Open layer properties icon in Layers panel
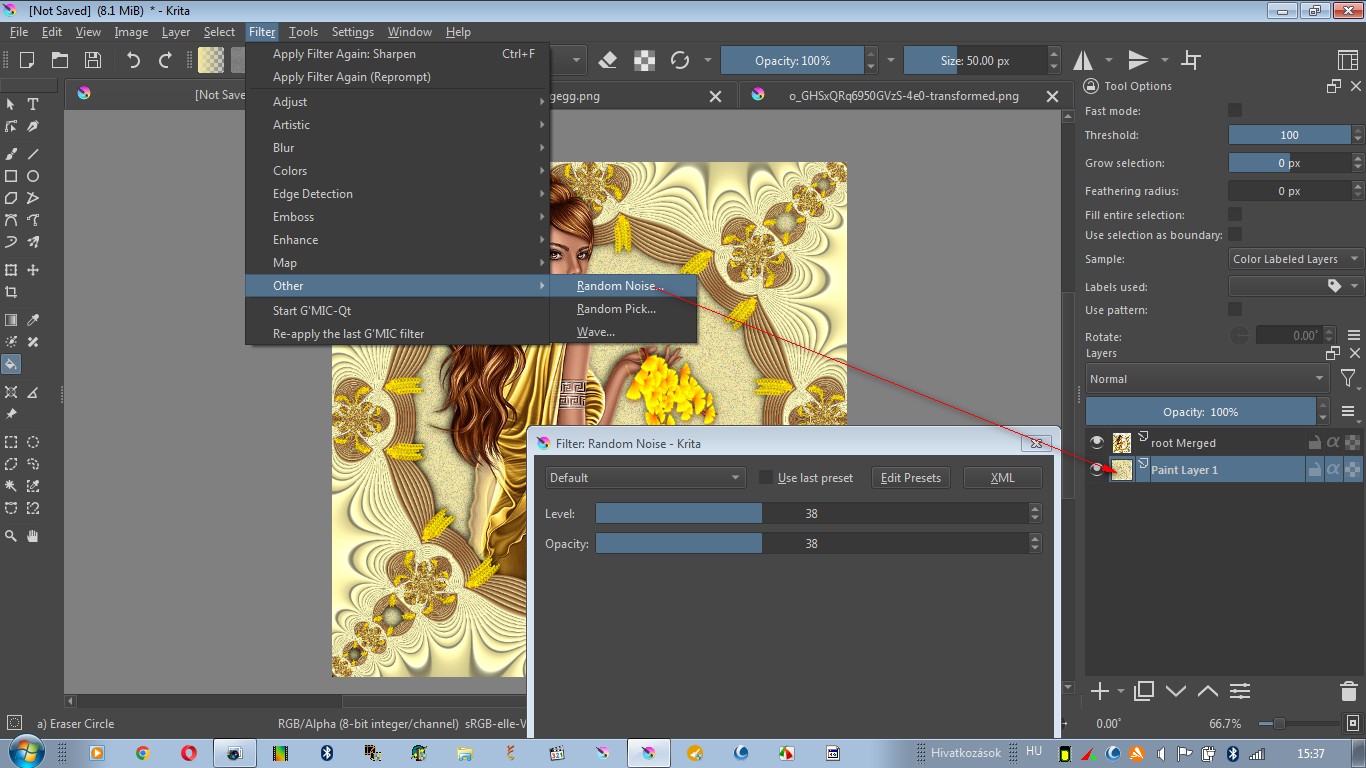 (x=1240, y=691)
